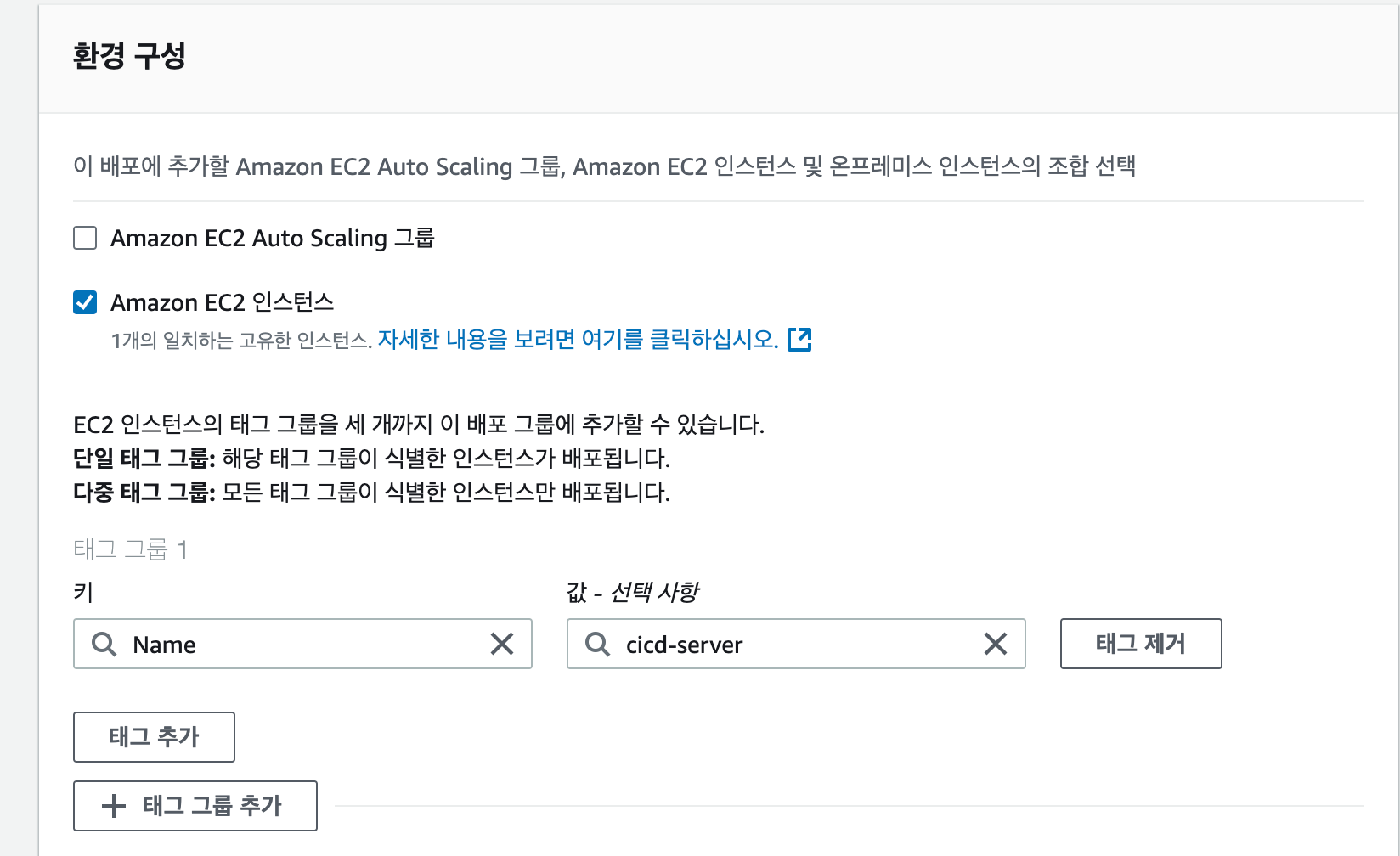Screen dimensions: 1400x856
Task: Click the 환경 구성 section header
Action: tap(129, 56)
